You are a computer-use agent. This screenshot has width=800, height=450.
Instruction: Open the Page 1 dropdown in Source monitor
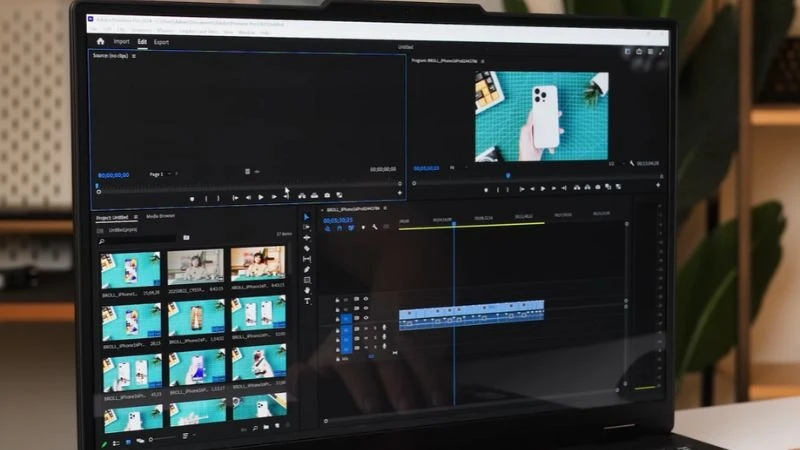[160, 174]
